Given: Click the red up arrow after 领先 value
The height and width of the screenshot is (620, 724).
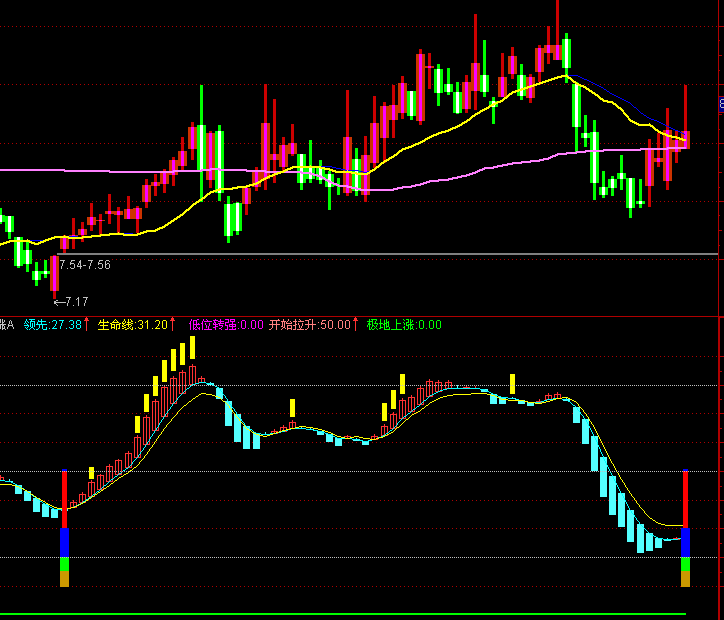Looking at the screenshot, I should [86, 325].
